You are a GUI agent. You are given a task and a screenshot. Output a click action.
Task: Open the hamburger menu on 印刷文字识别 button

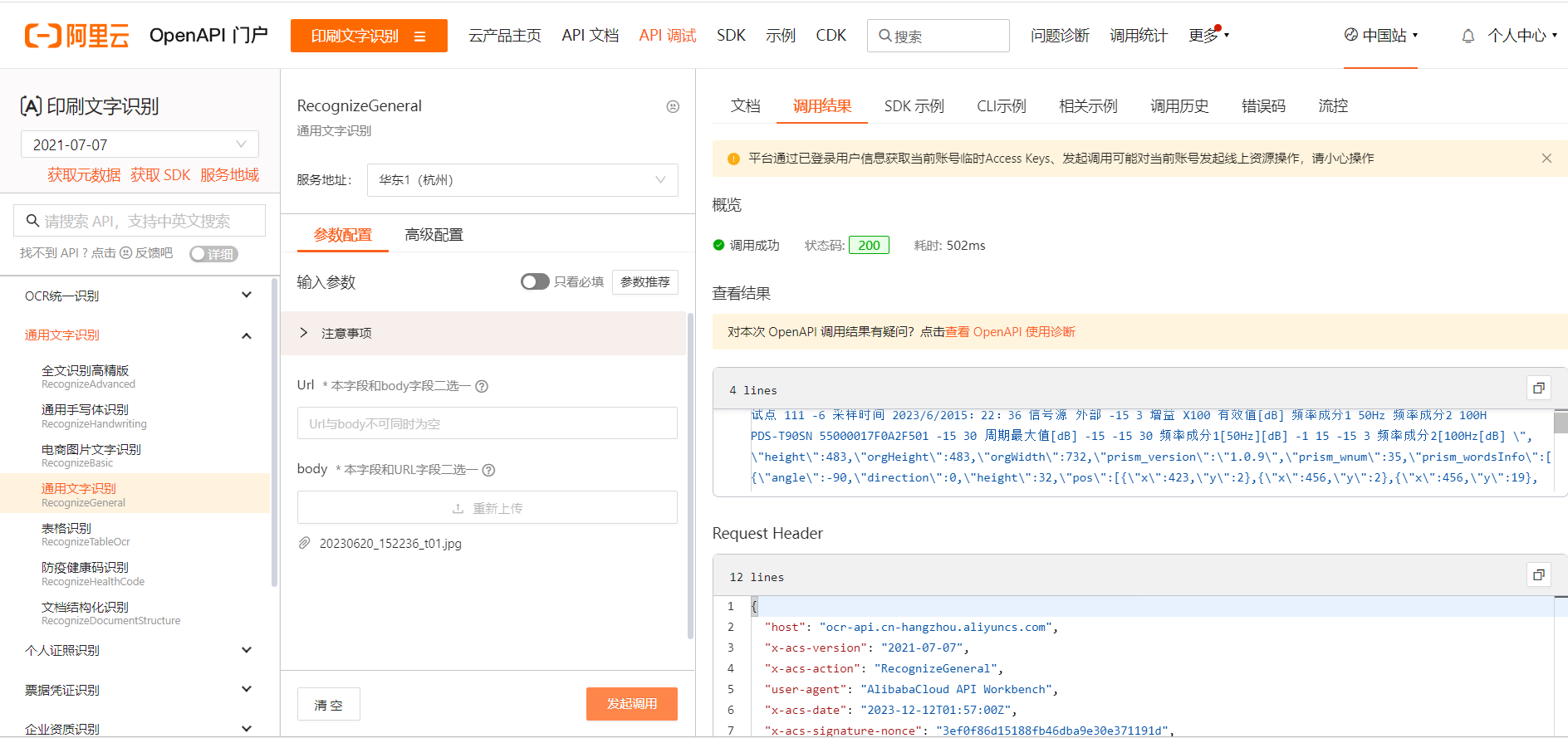point(419,37)
